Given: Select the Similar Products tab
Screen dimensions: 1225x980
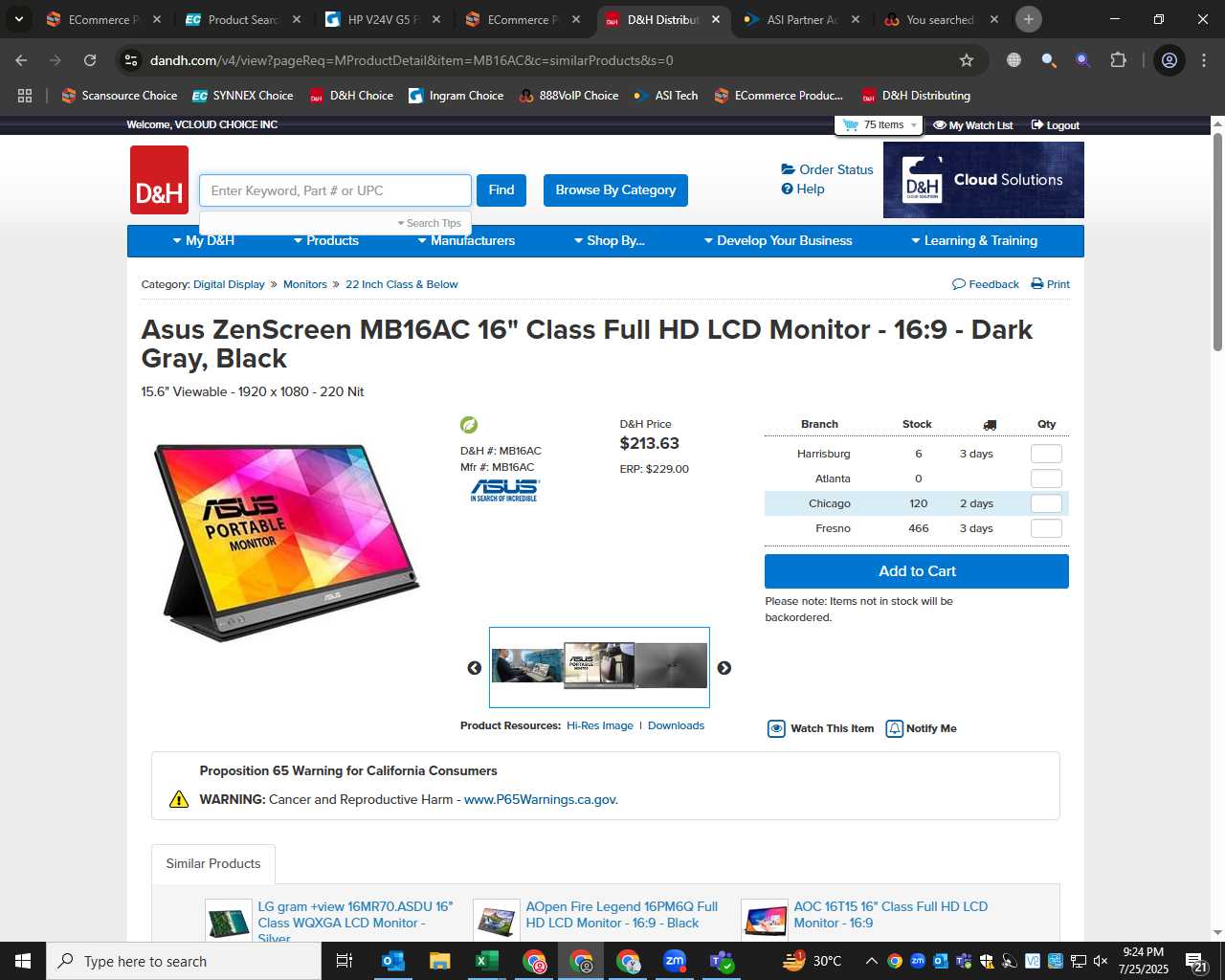Looking at the screenshot, I should [213, 863].
